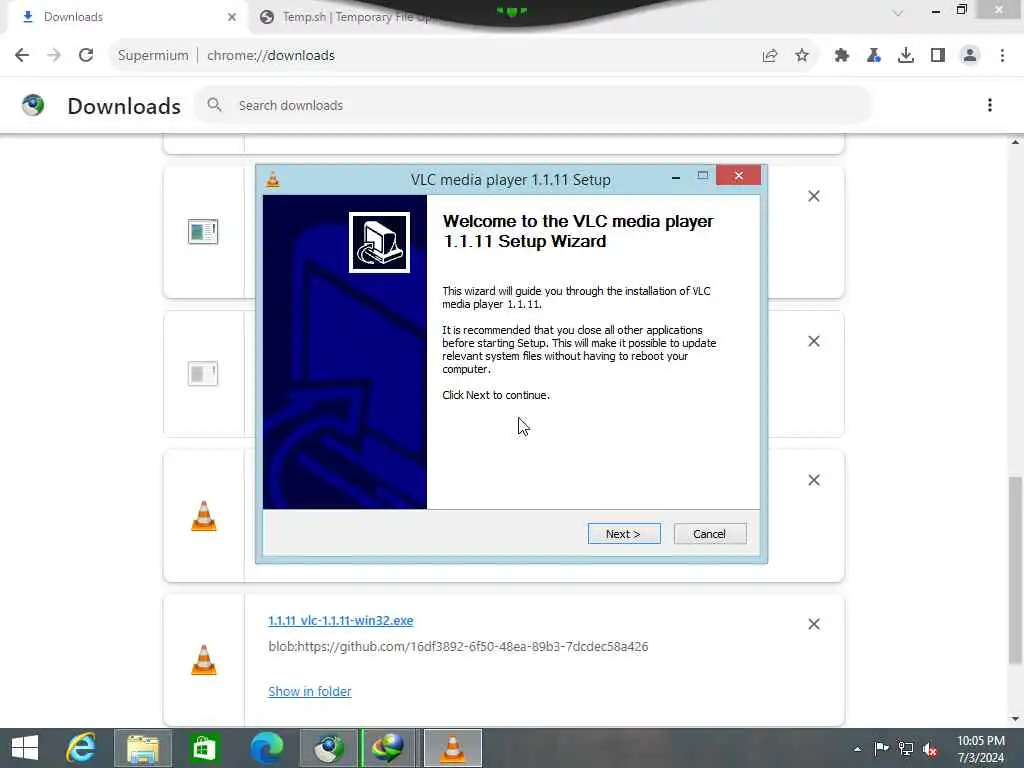Viewport: 1024px width, 768px height.
Task: Go forward in the browser
Action: click(x=54, y=55)
